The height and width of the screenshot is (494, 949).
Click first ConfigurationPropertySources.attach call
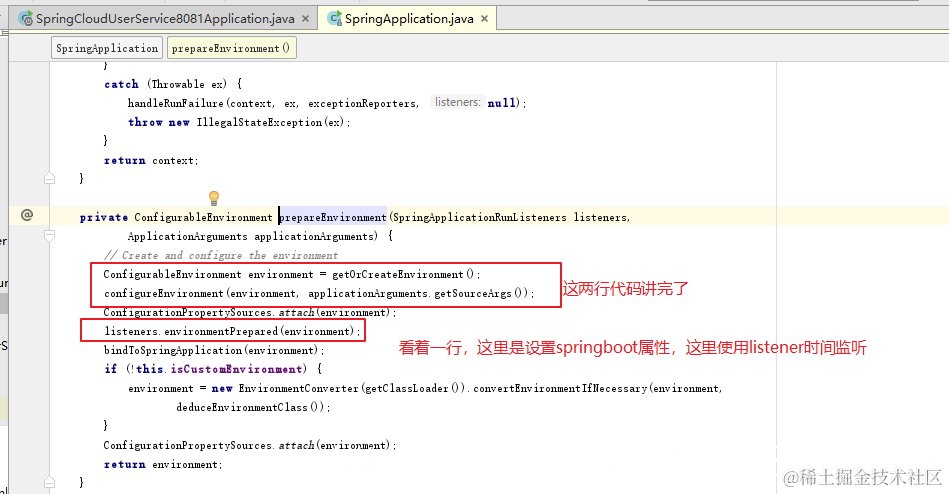click(250, 312)
